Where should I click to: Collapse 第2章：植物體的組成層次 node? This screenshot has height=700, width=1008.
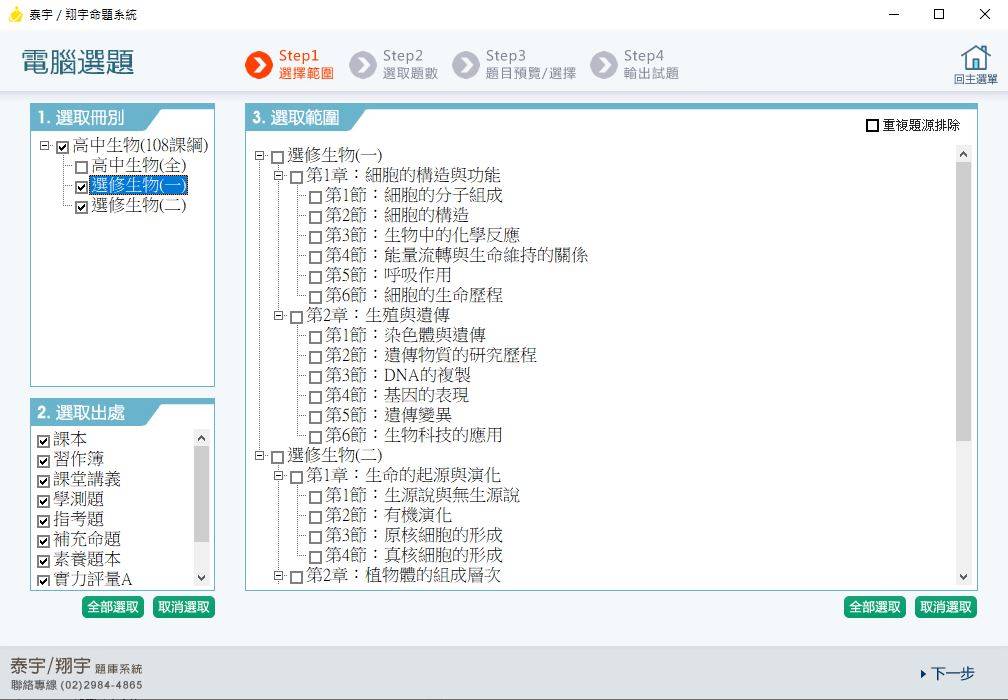point(278,576)
